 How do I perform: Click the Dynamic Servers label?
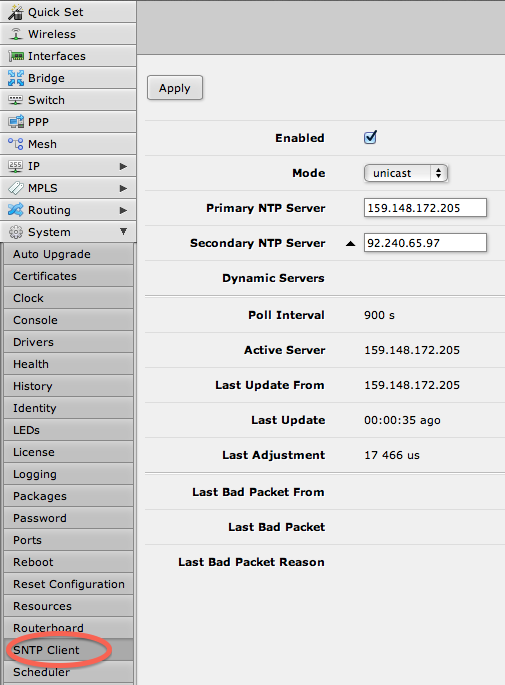coord(273,278)
